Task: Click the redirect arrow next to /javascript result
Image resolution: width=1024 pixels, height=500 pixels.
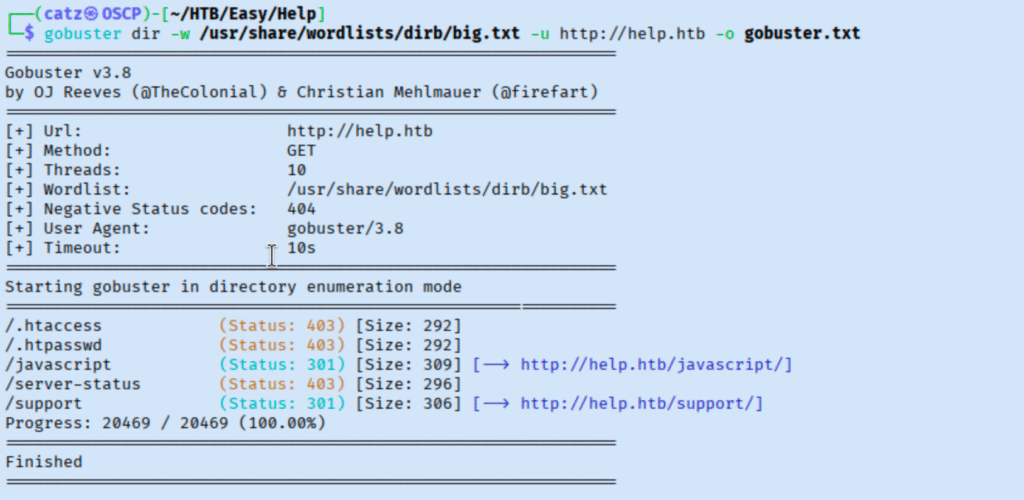Action: 497,365
